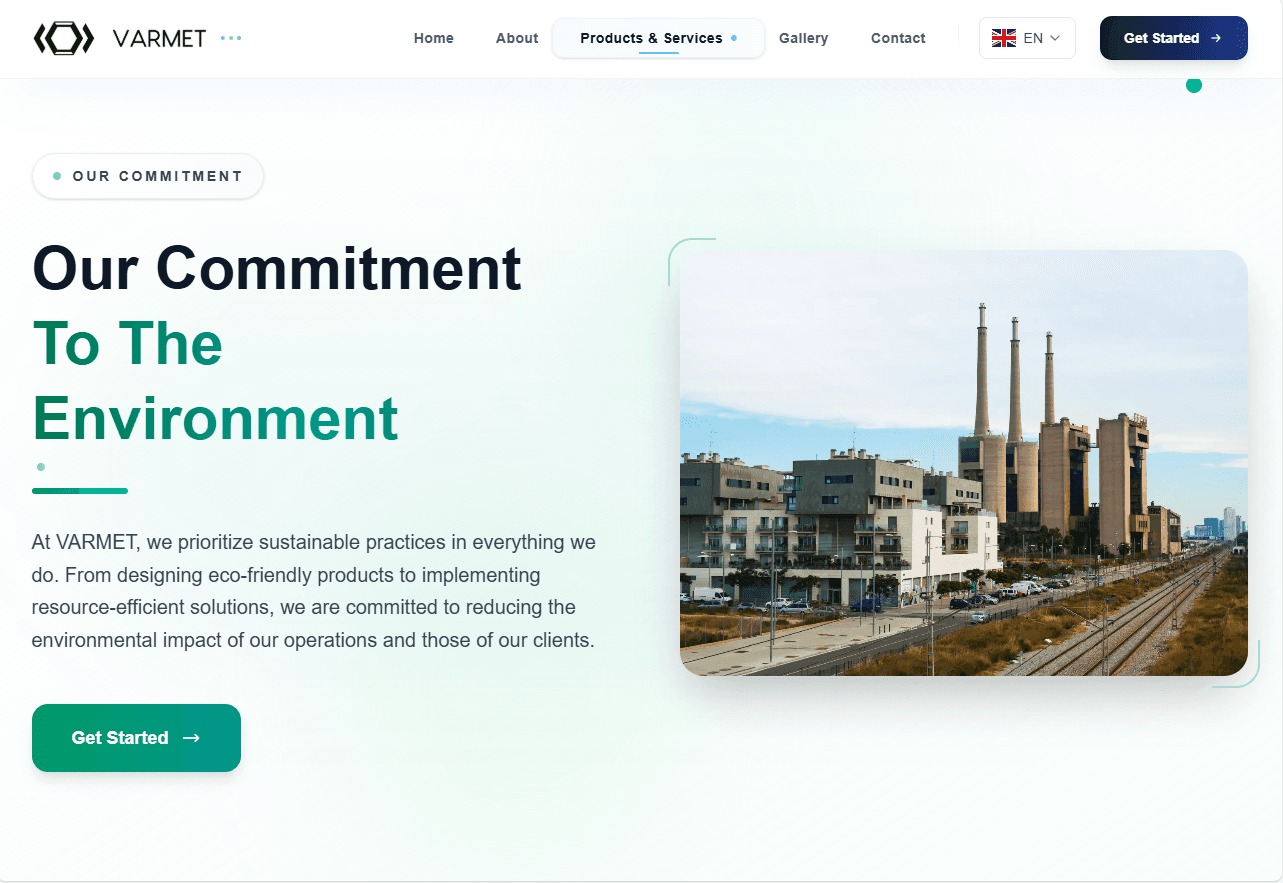Open the Gallery nav link

(803, 38)
